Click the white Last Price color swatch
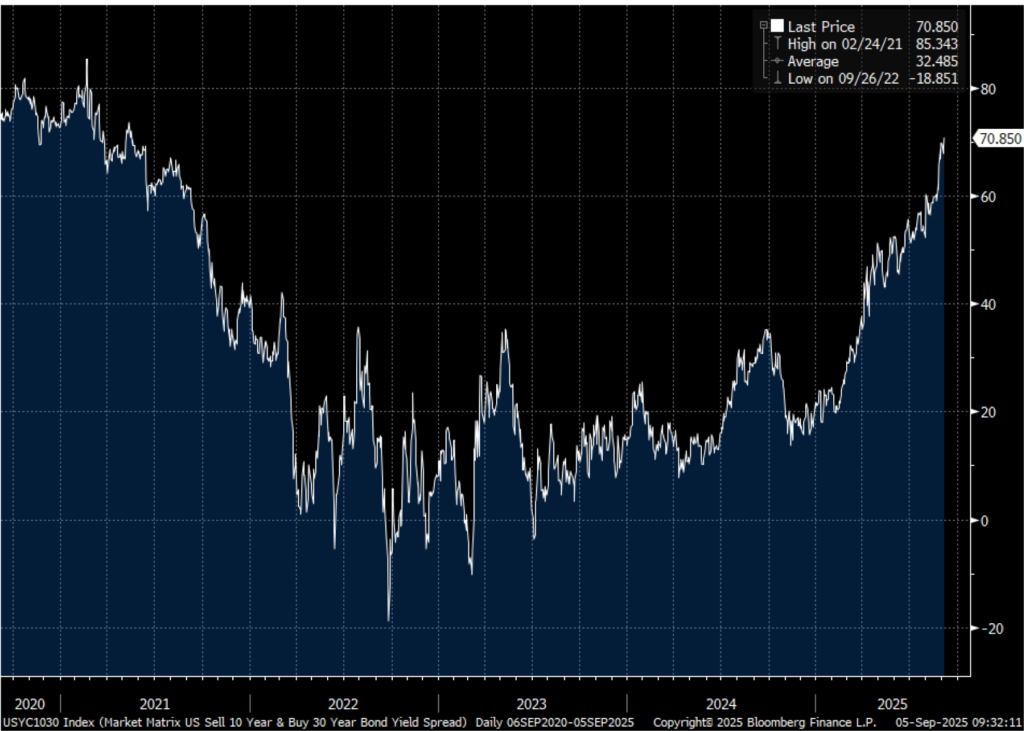This screenshot has height=731, width=1024. point(777,26)
